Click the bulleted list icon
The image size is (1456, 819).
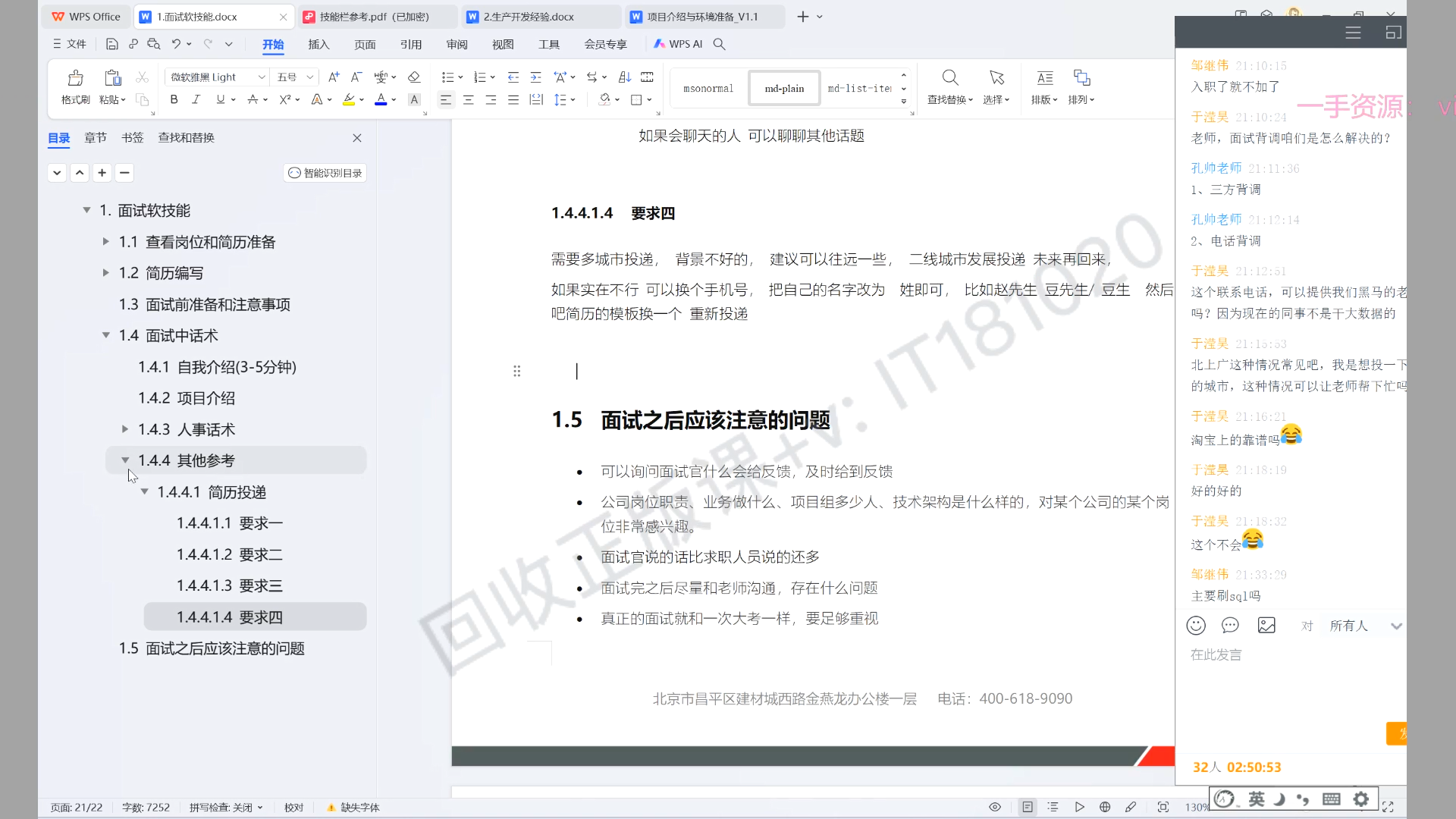click(x=447, y=77)
